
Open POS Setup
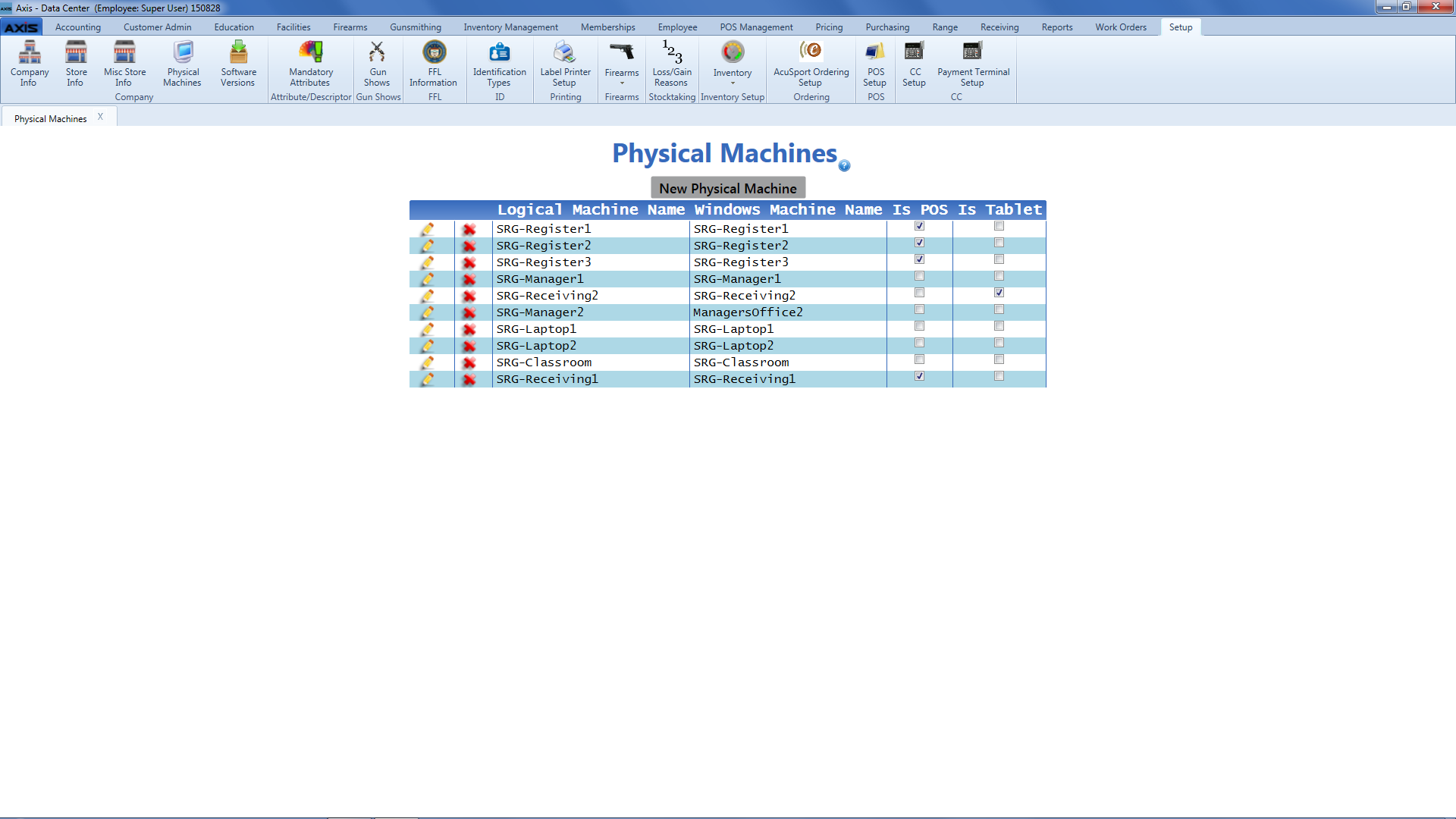point(875,64)
